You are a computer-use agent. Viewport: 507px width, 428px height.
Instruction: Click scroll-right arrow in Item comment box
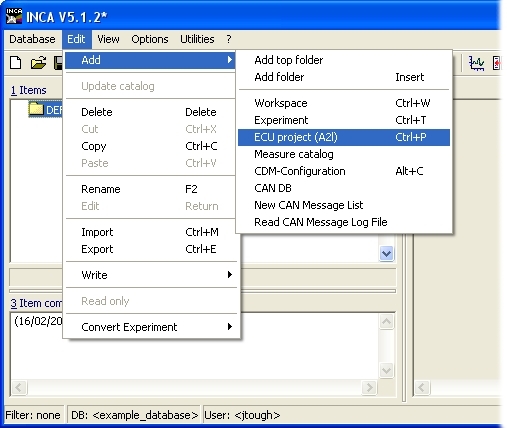(x=369, y=388)
